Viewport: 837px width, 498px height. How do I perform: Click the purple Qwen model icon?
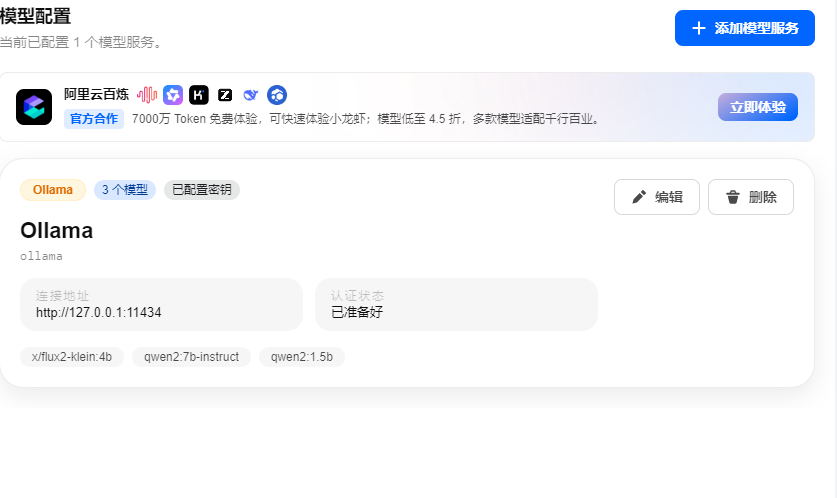173,95
